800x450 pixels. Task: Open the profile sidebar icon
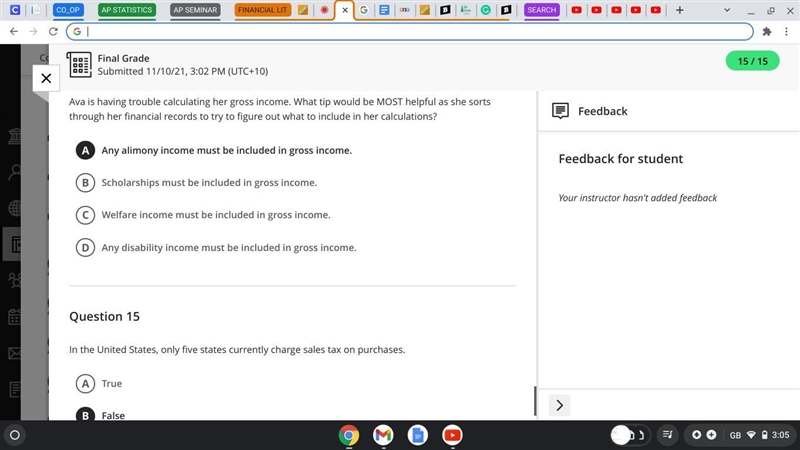coord(15,172)
